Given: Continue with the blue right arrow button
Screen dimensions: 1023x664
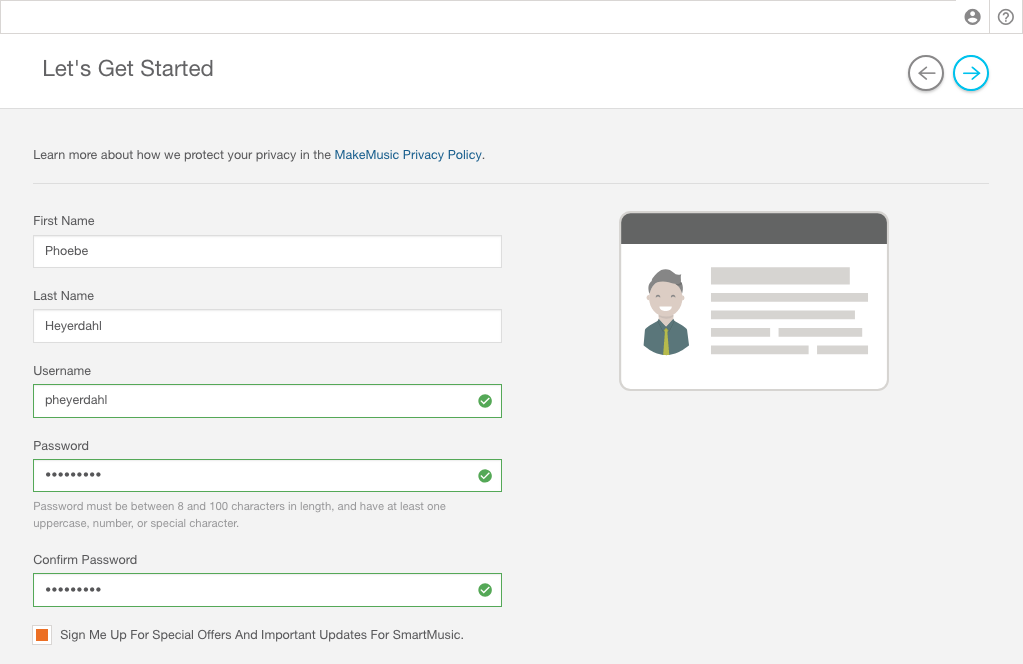Looking at the screenshot, I should 971,73.
